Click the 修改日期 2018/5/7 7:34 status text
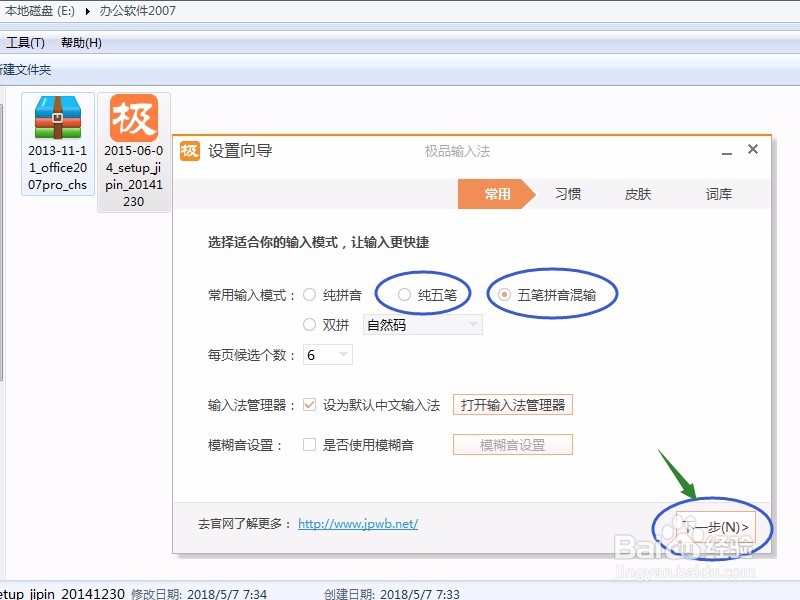Screen dimensions: 800x600 (199, 594)
